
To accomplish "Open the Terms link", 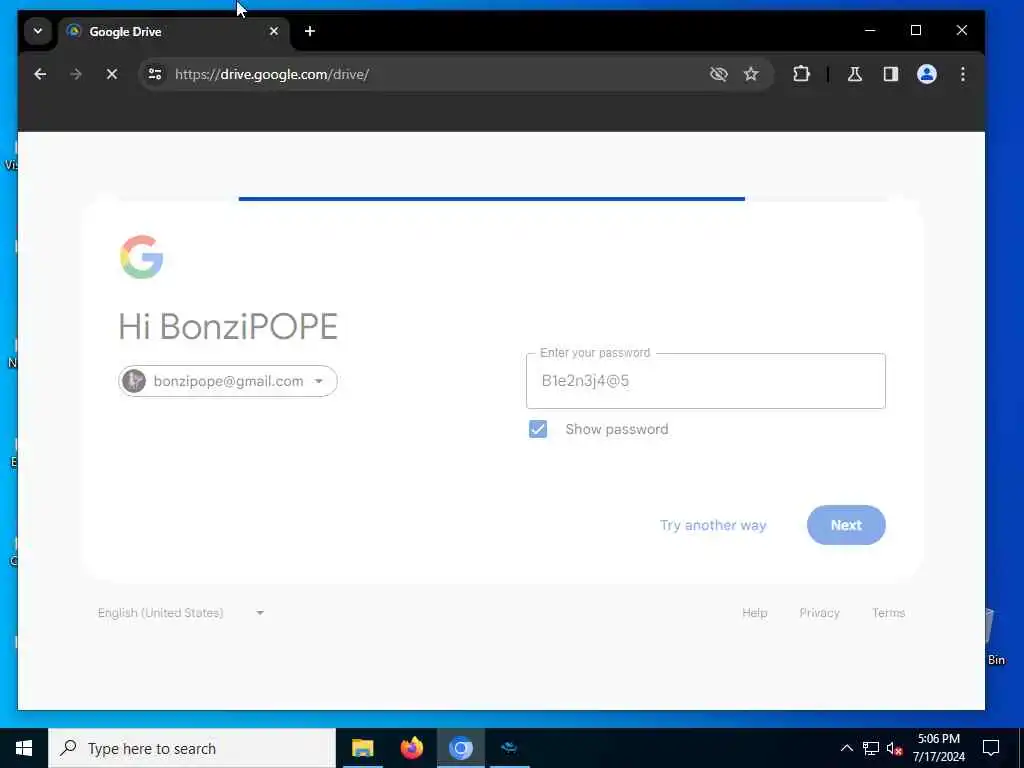I will click(888, 613).
